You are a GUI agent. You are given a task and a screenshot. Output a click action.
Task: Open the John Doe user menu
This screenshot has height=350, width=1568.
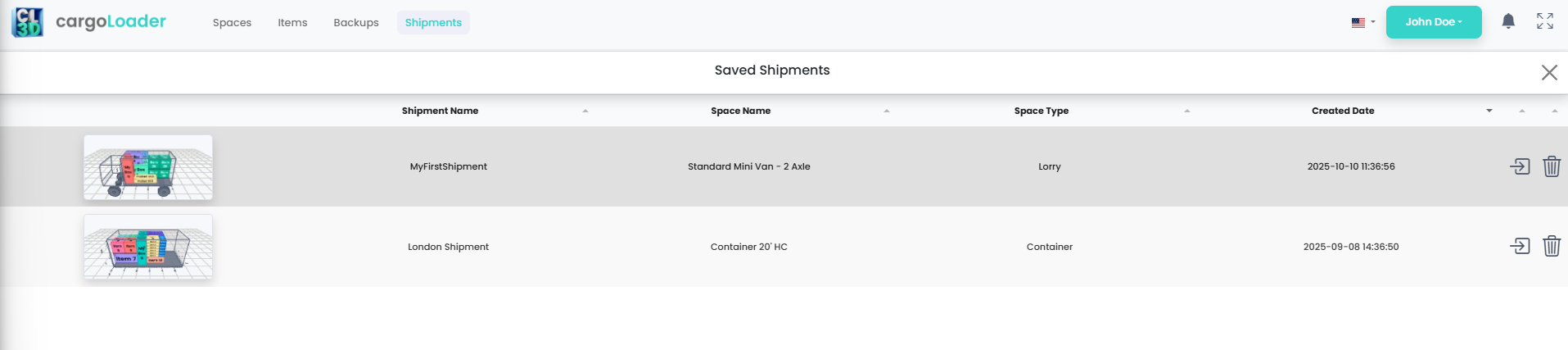pos(1434,22)
